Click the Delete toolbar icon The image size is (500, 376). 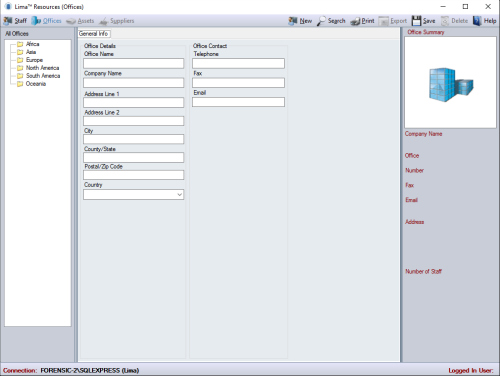tap(445, 21)
